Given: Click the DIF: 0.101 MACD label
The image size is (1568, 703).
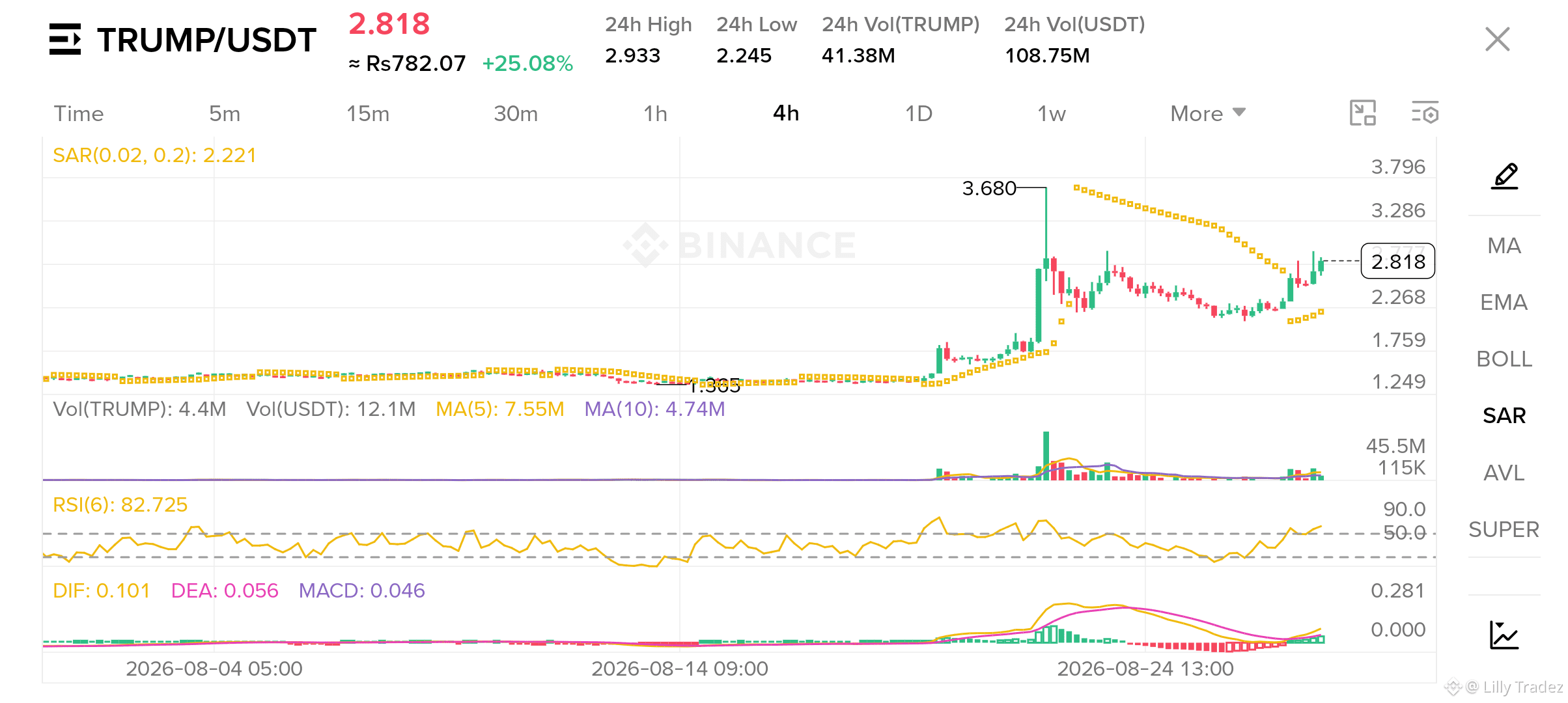Looking at the screenshot, I should coord(101,590).
